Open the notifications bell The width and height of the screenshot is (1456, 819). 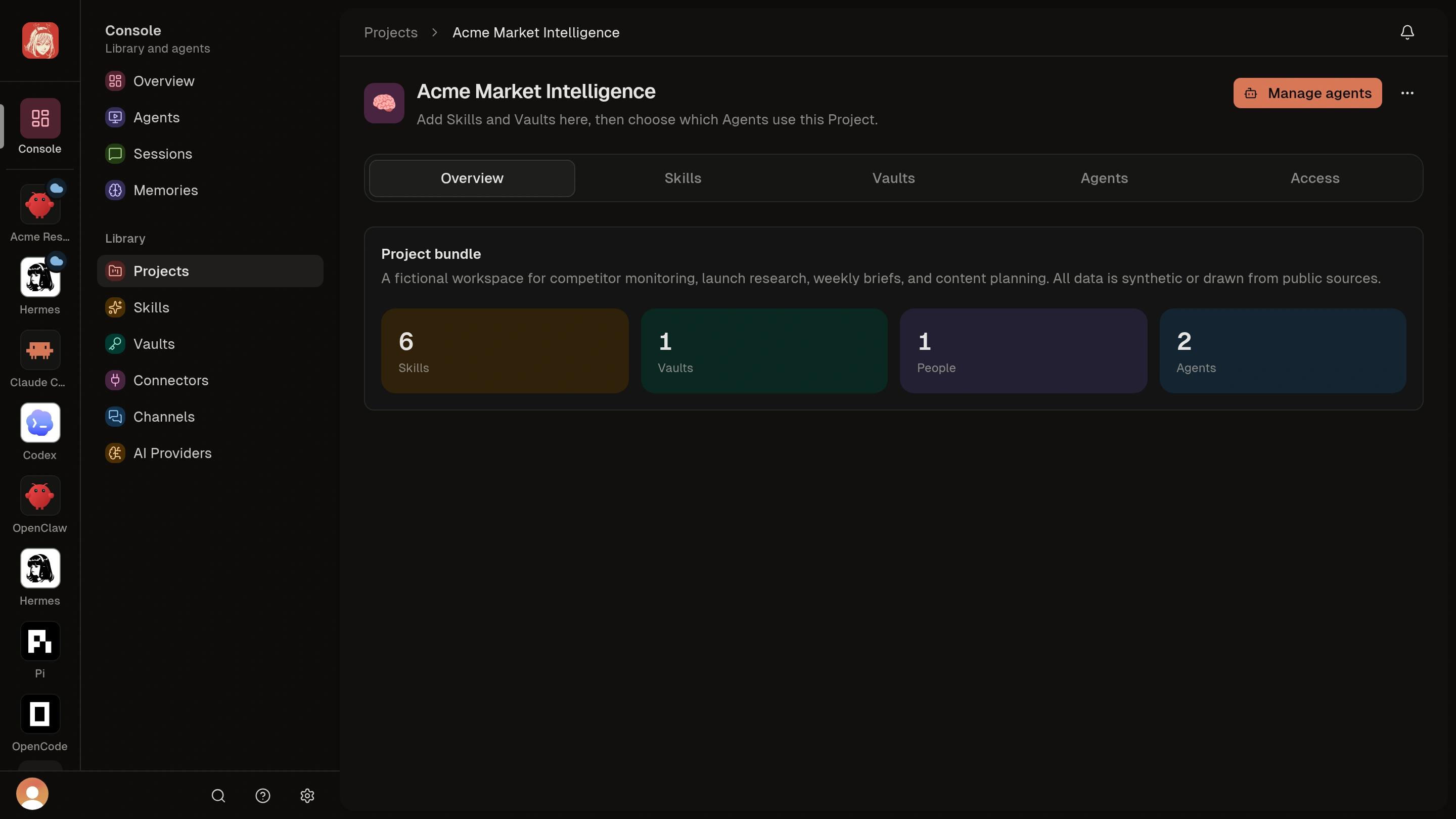click(x=1407, y=32)
